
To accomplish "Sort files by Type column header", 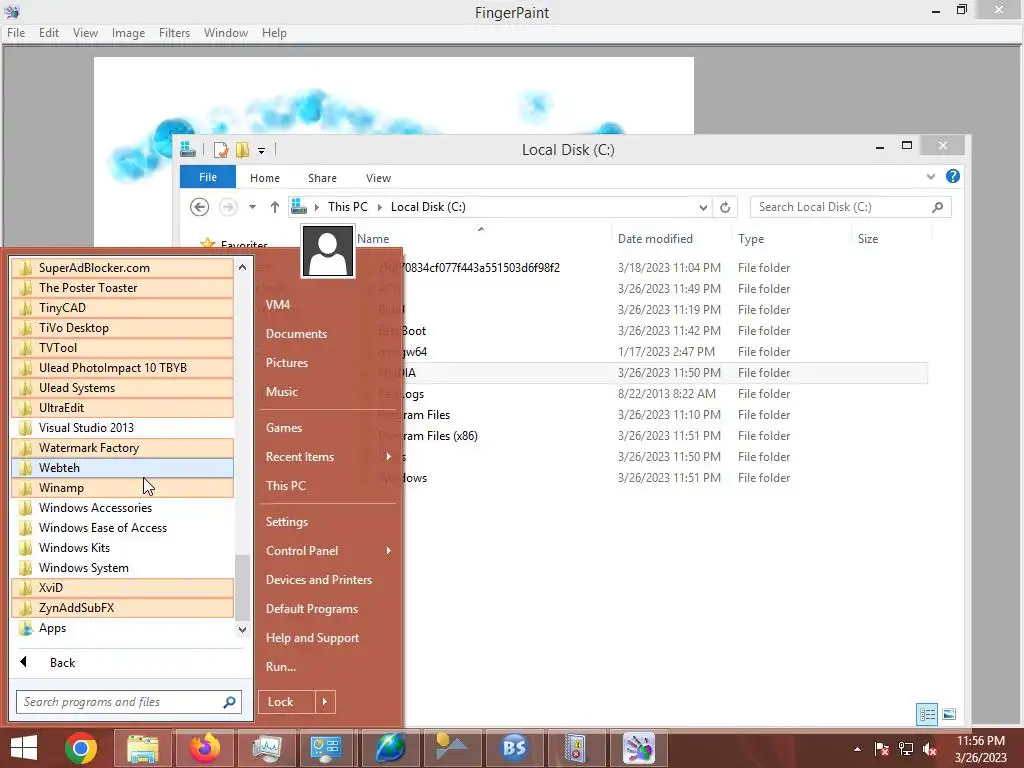I will pyautogui.click(x=751, y=239).
